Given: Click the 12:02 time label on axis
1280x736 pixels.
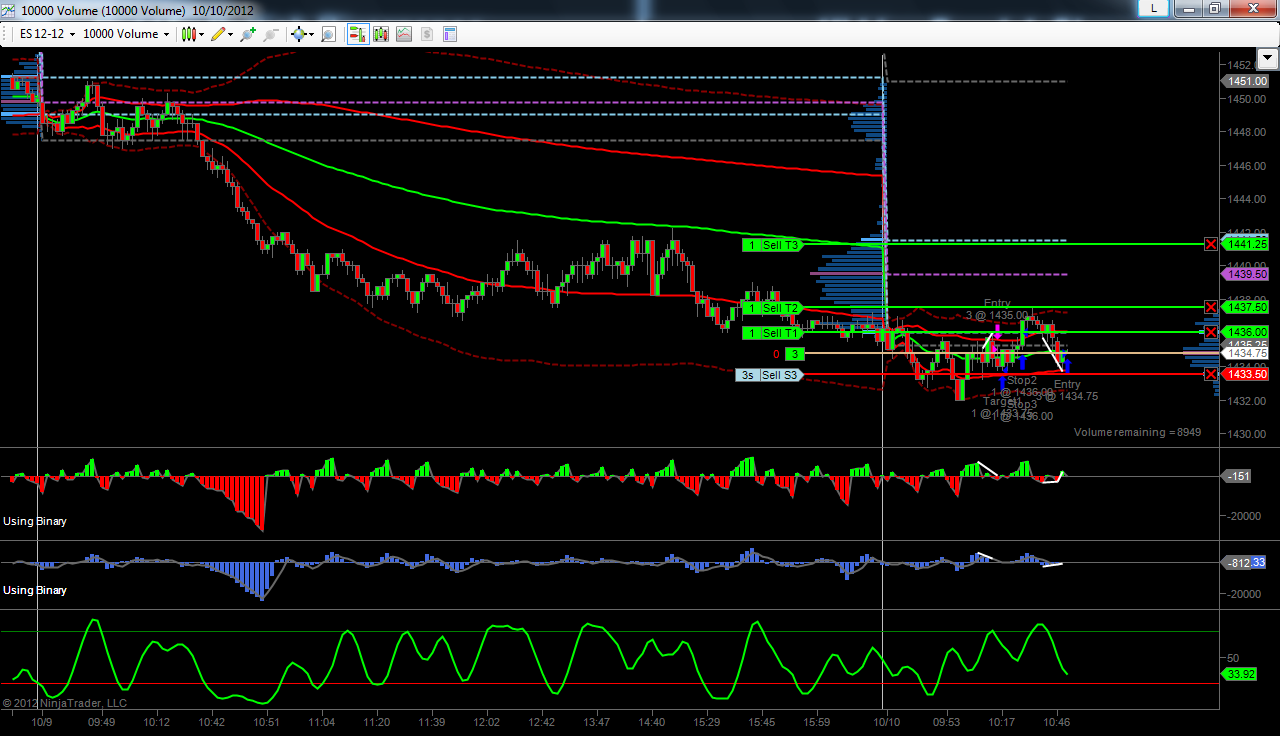Looking at the screenshot, I should [486, 722].
